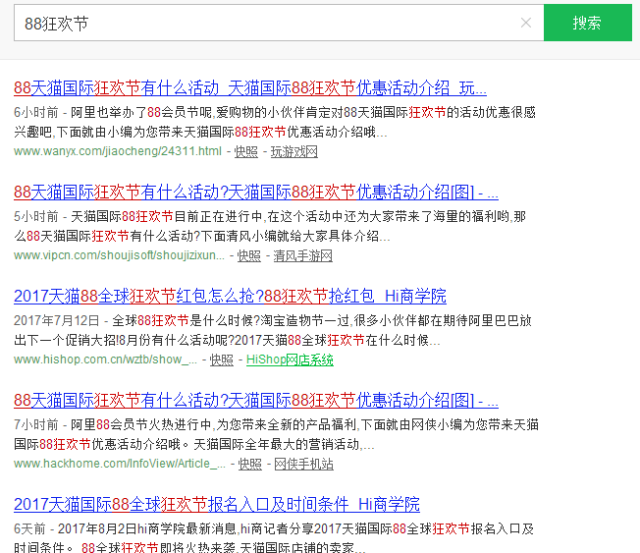The width and height of the screenshot is (640, 553).
Task: Open the hishop.com.cn/wztb/show URL link
Action: tap(105, 360)
